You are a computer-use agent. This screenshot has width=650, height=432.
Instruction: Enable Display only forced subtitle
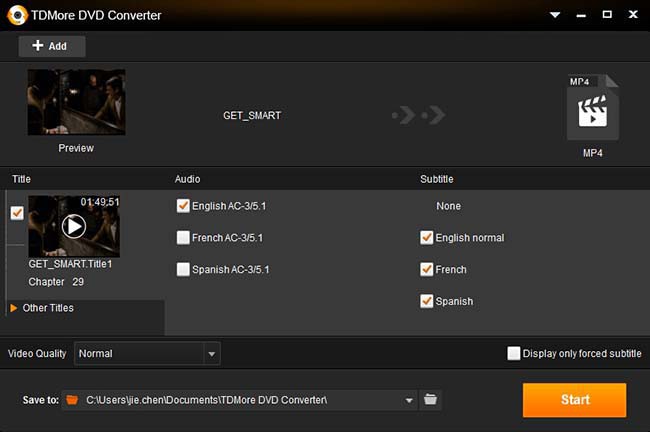click(x=514, y=353)
